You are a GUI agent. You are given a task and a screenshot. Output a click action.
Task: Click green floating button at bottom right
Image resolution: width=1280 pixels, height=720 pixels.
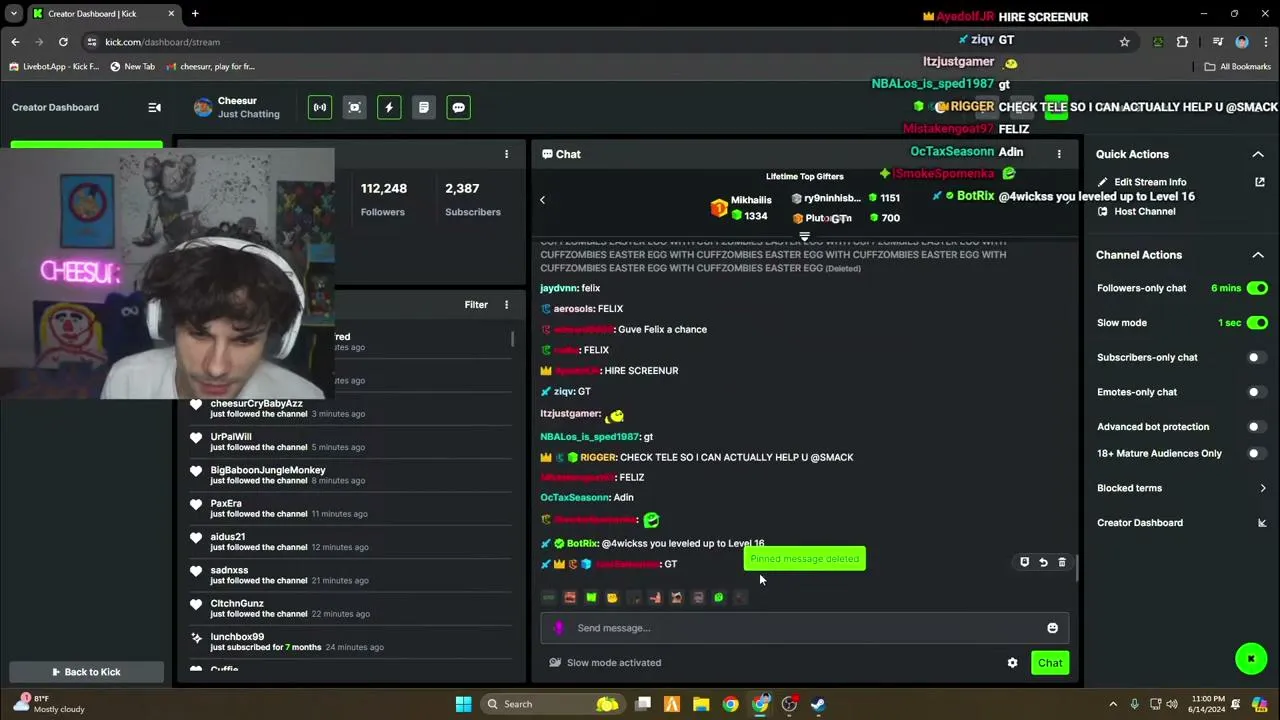tap(1251, 658)
